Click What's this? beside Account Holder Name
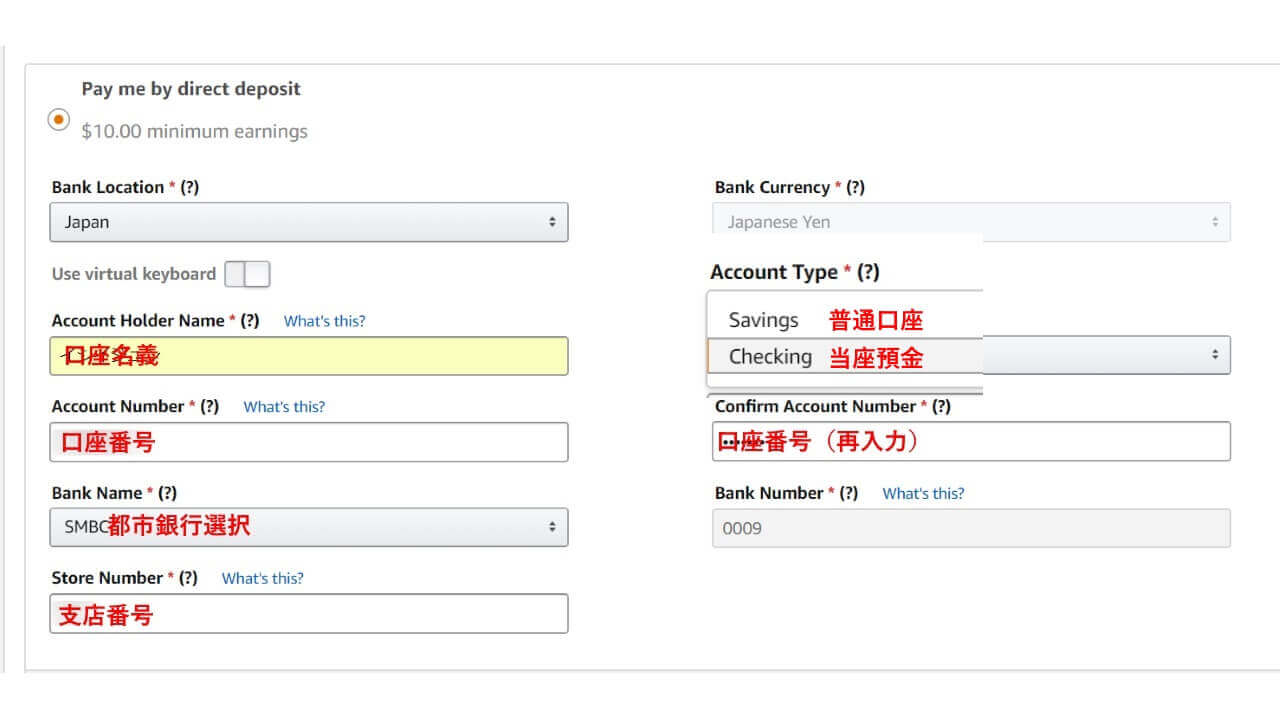 point(324,321)
